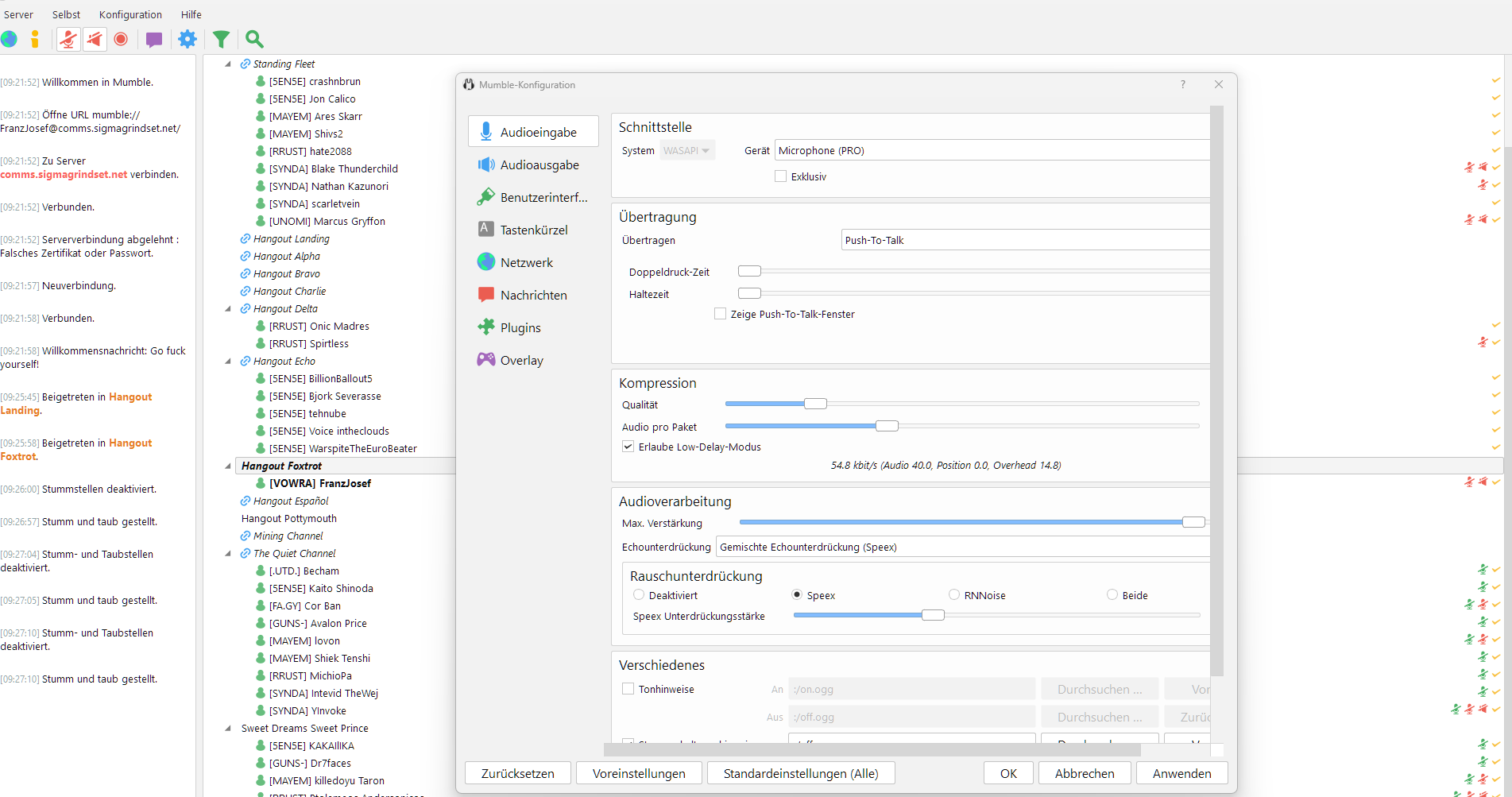Screen dimensions: 1512x797
Task: Click link icon beside Mining Channel
Action: pyautogui.click(x=246, y=536)
